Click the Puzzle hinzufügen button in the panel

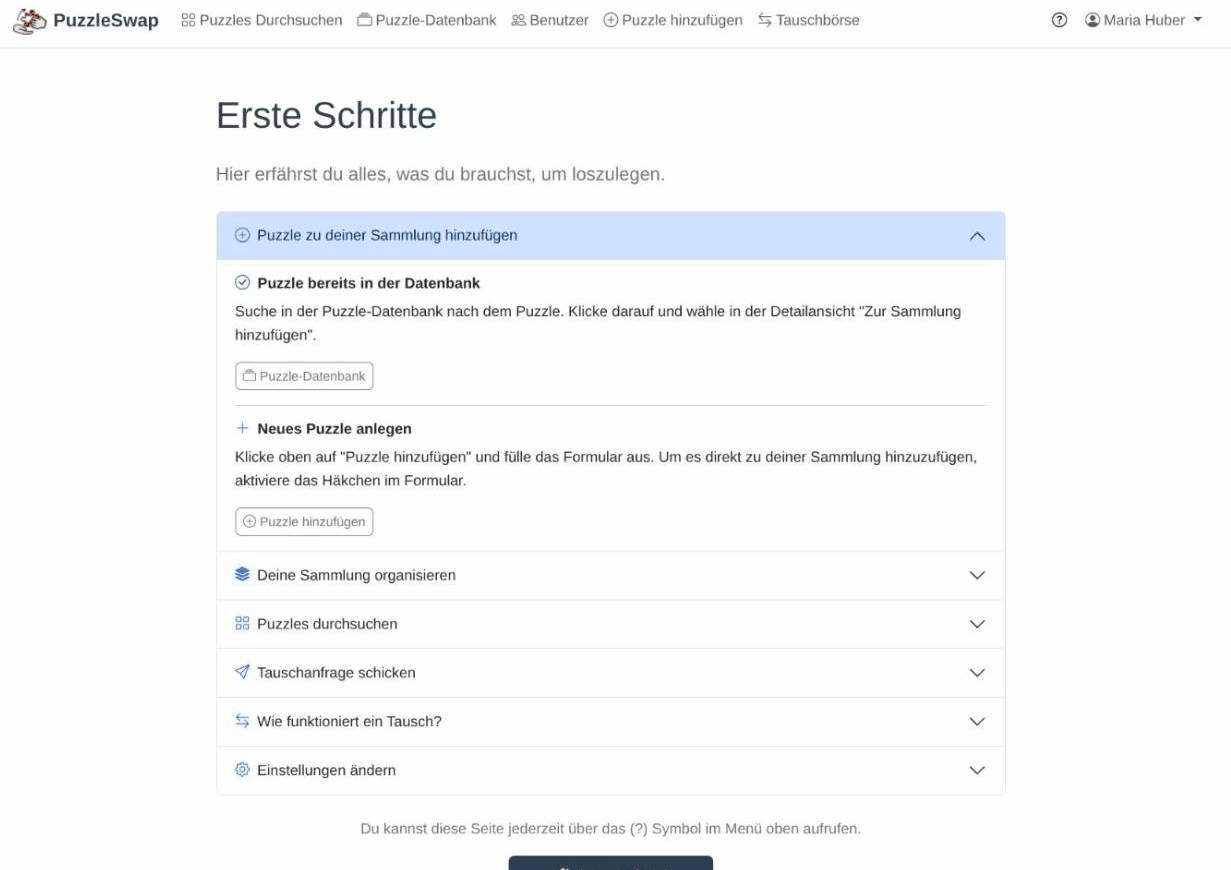point(304,522)
